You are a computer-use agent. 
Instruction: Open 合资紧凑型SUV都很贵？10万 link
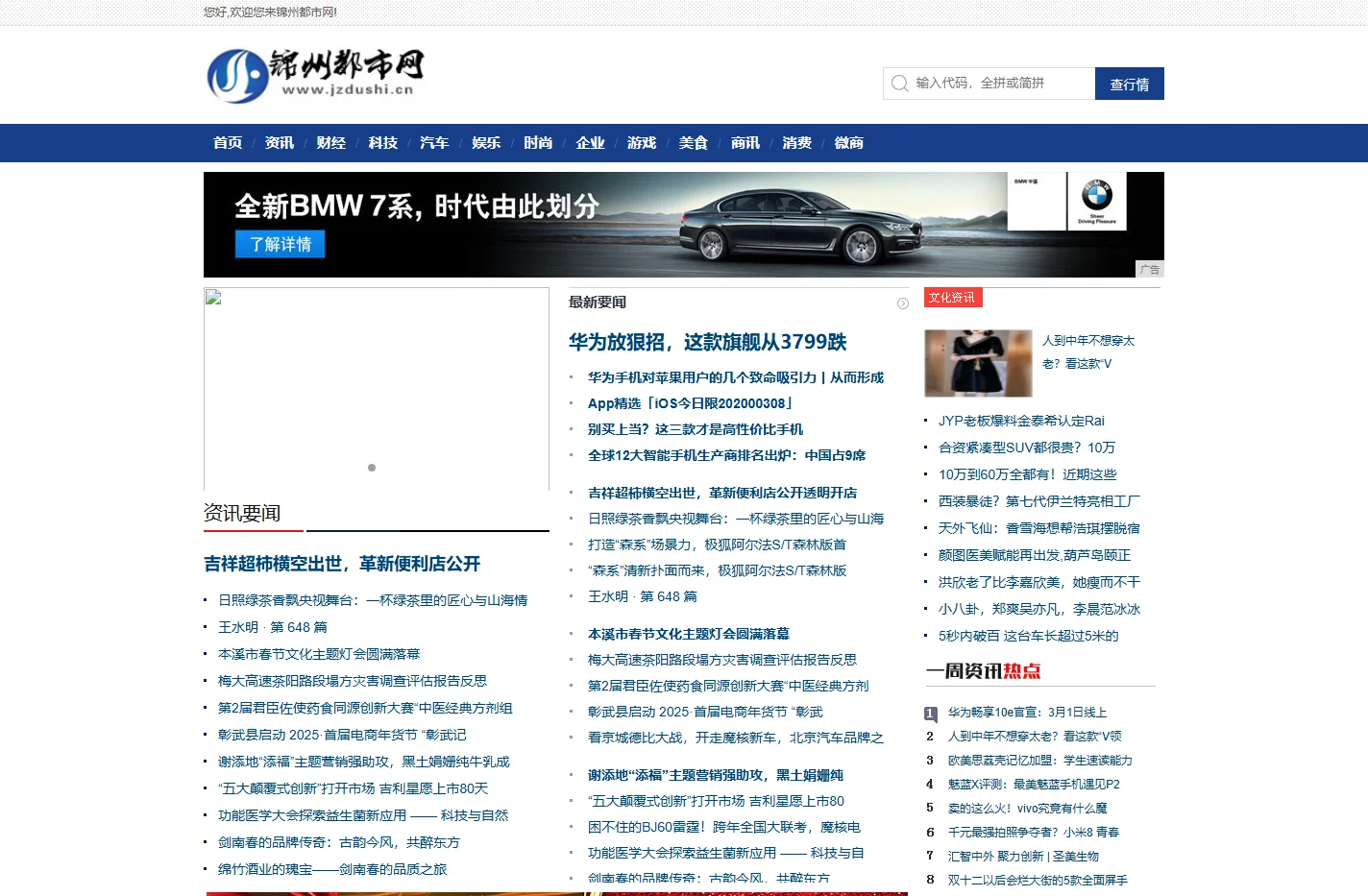tap(1027, 448)
